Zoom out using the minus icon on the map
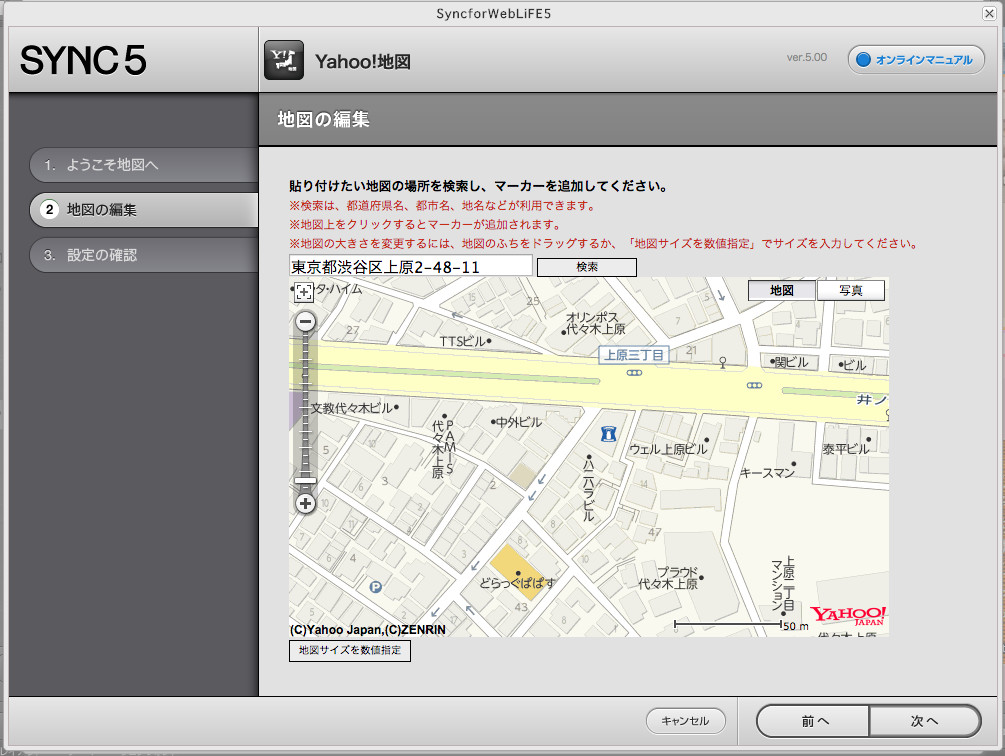The width and height of the screenshot is (1005, 756). click(x=304, y=320)
